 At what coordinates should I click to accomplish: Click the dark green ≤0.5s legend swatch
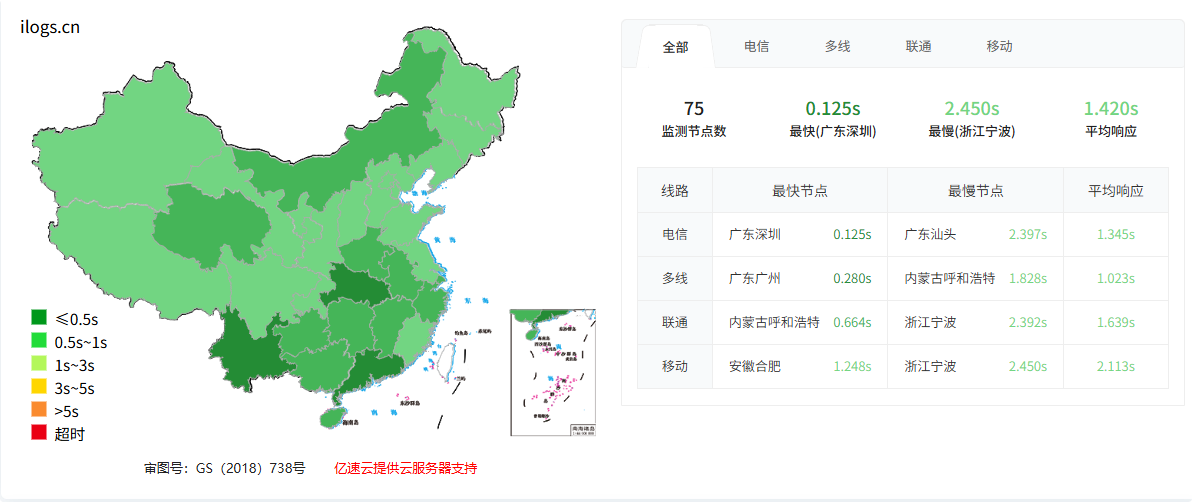point(39,317)
